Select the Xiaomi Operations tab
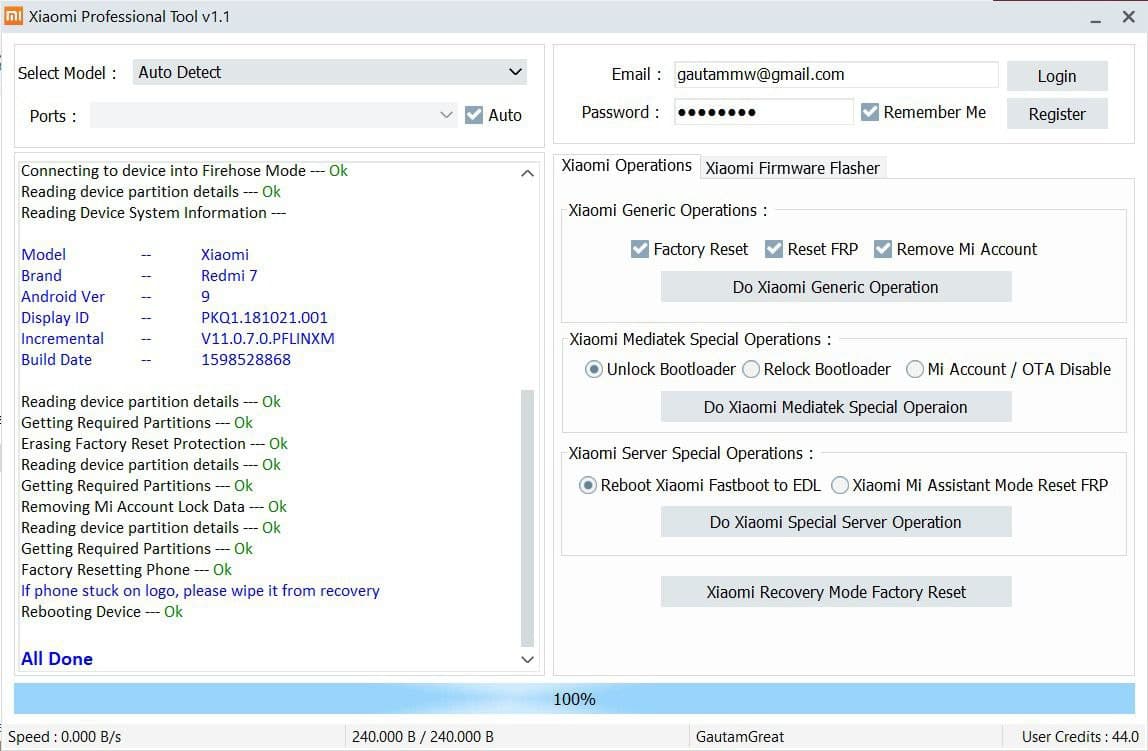 tap(626, 166)
